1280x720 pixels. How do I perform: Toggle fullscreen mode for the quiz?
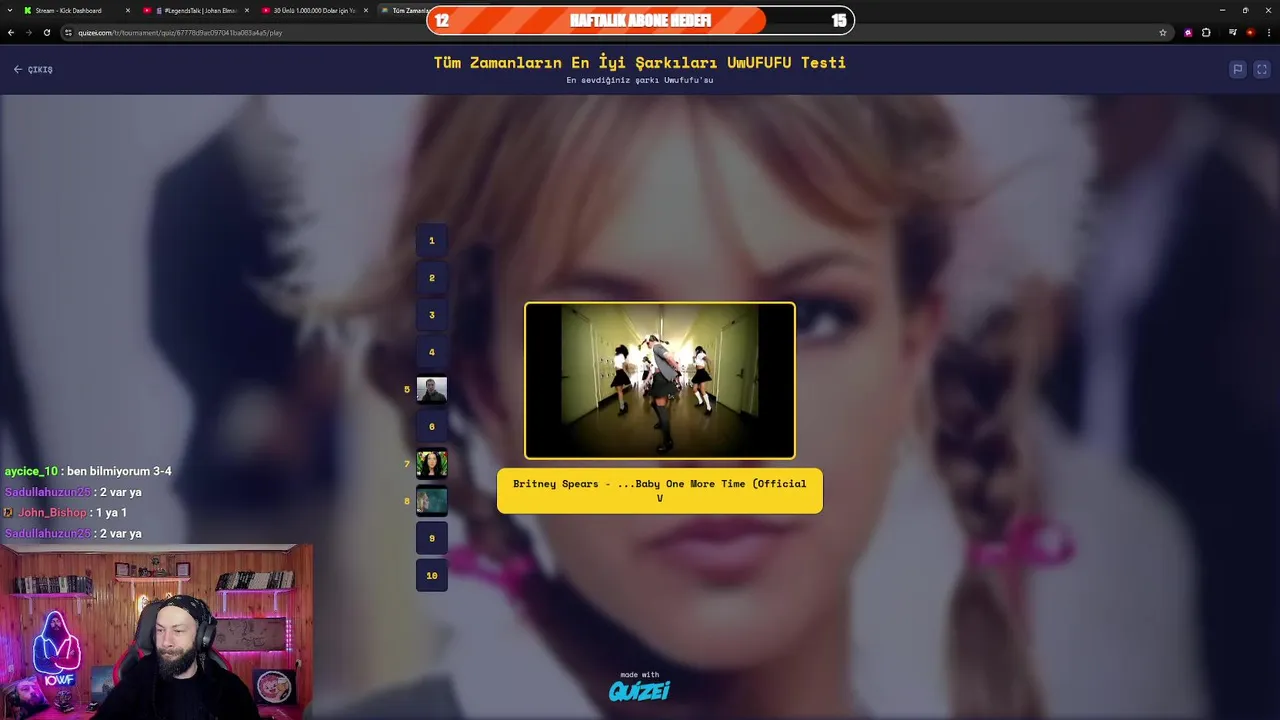pos(1262,70)
